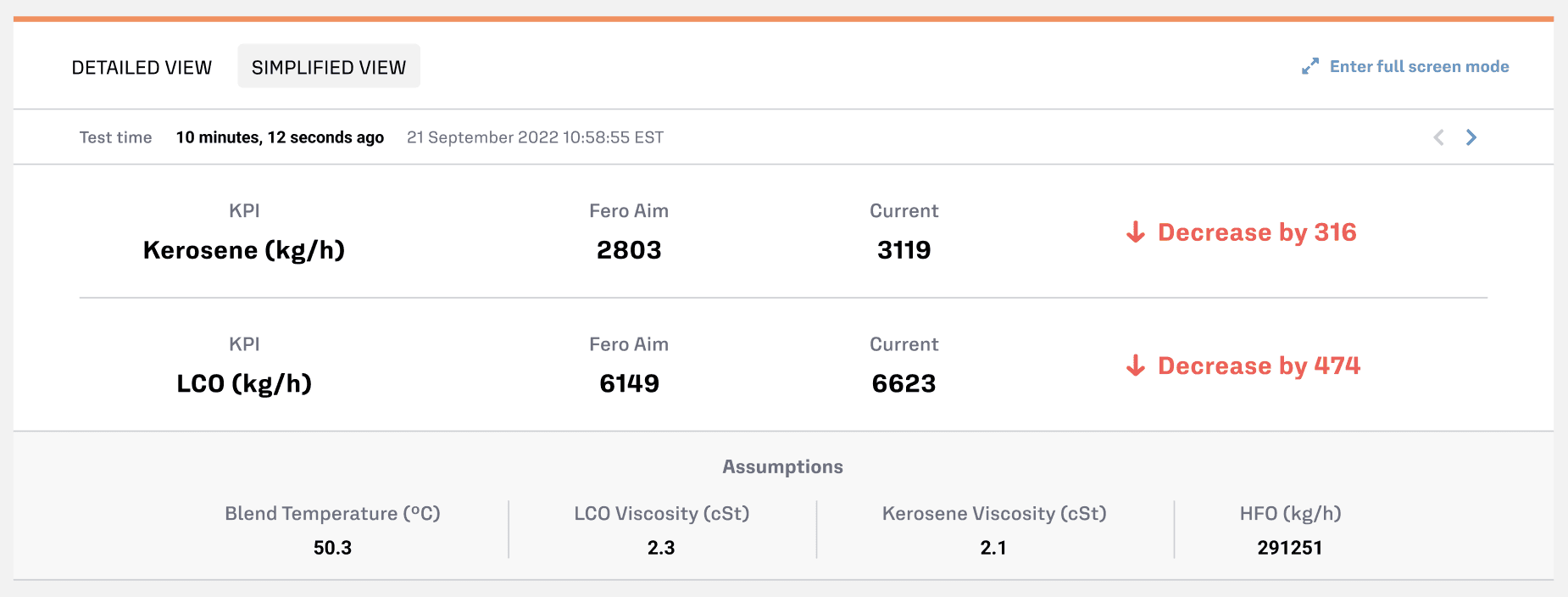Screen dimensions: 1568x597
Task: Click the Decrease by 316 recommendation
Action: point(1257,232)
